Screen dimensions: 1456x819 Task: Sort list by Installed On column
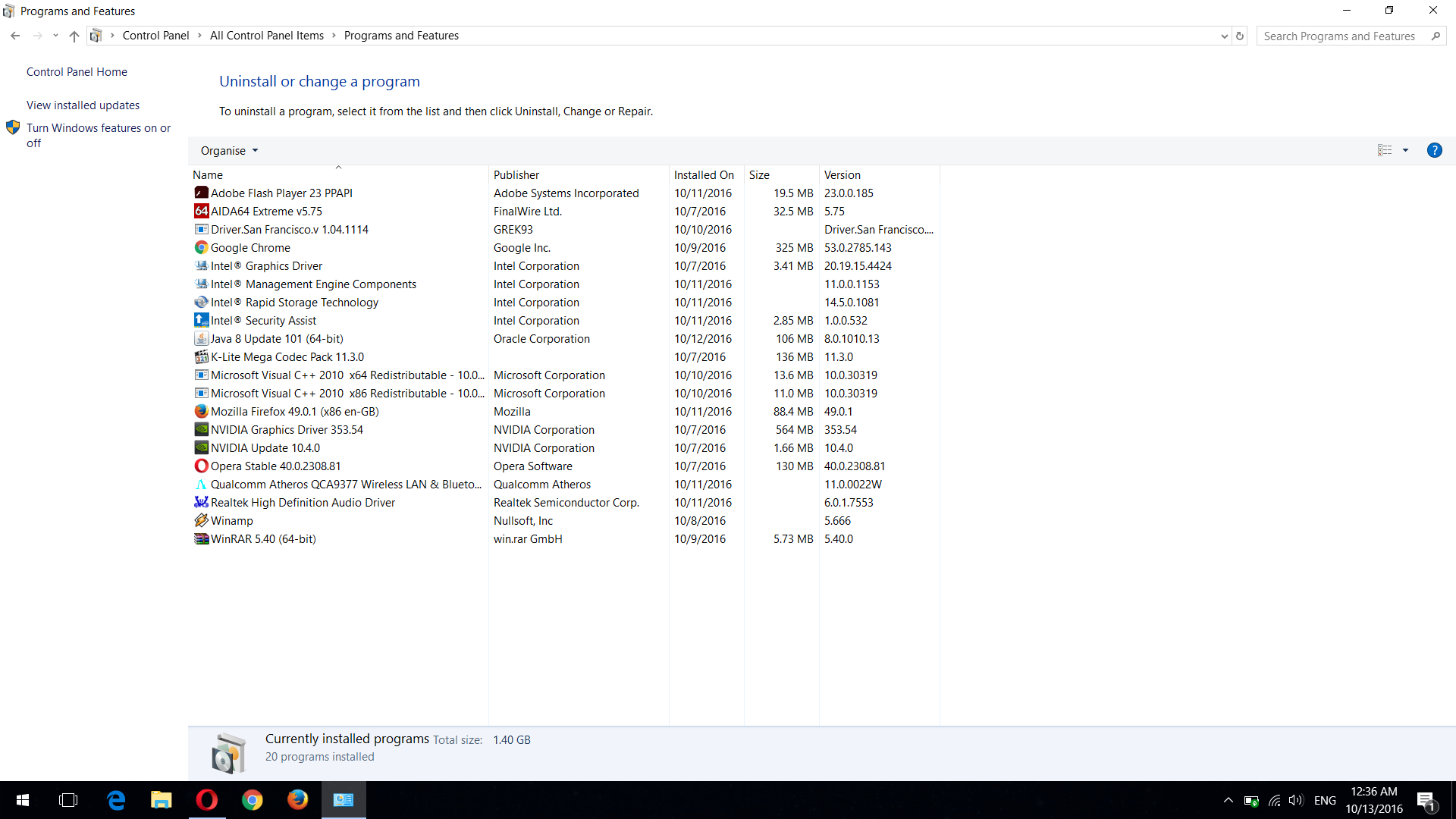(704, 174)
